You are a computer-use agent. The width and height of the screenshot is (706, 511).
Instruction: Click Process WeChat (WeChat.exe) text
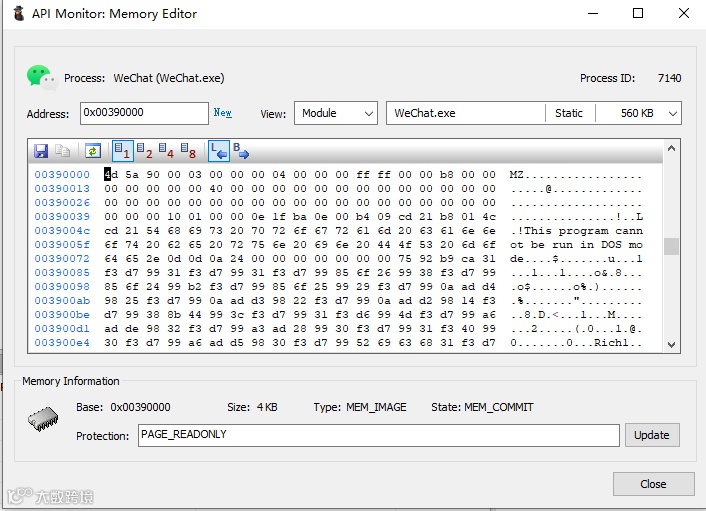(x=144, y=78)
